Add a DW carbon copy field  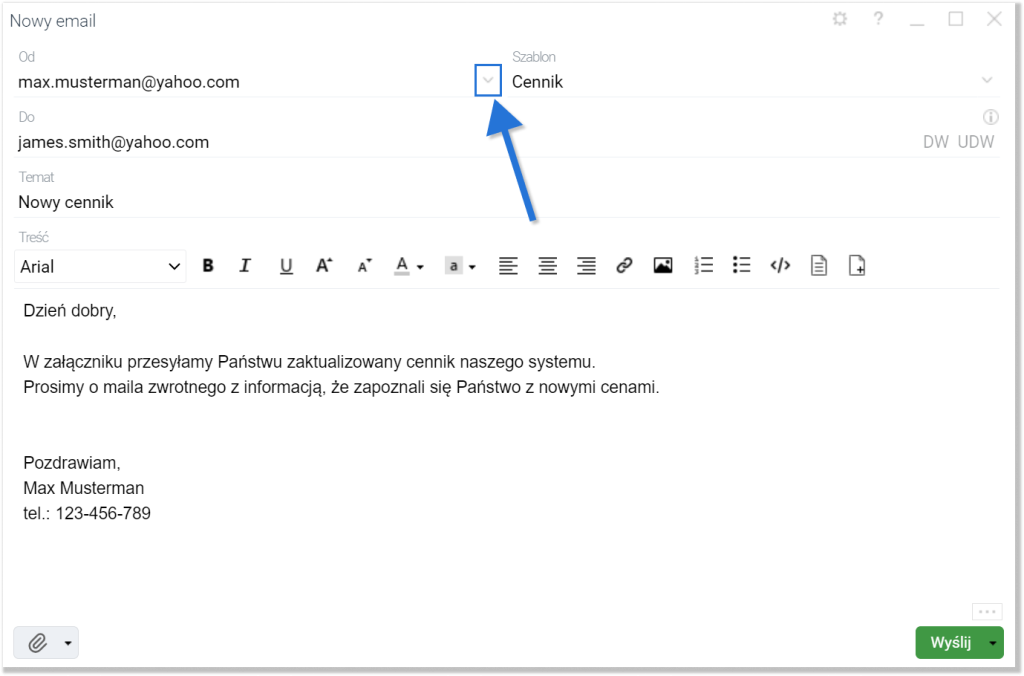pyautogui.click(x=935, y=142)
